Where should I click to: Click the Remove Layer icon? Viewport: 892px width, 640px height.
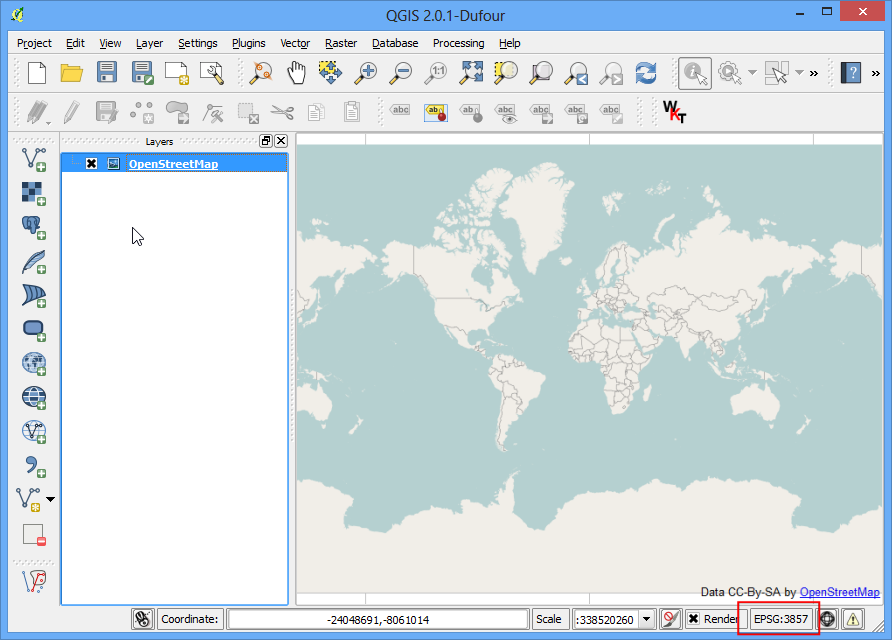coord(34,535)
